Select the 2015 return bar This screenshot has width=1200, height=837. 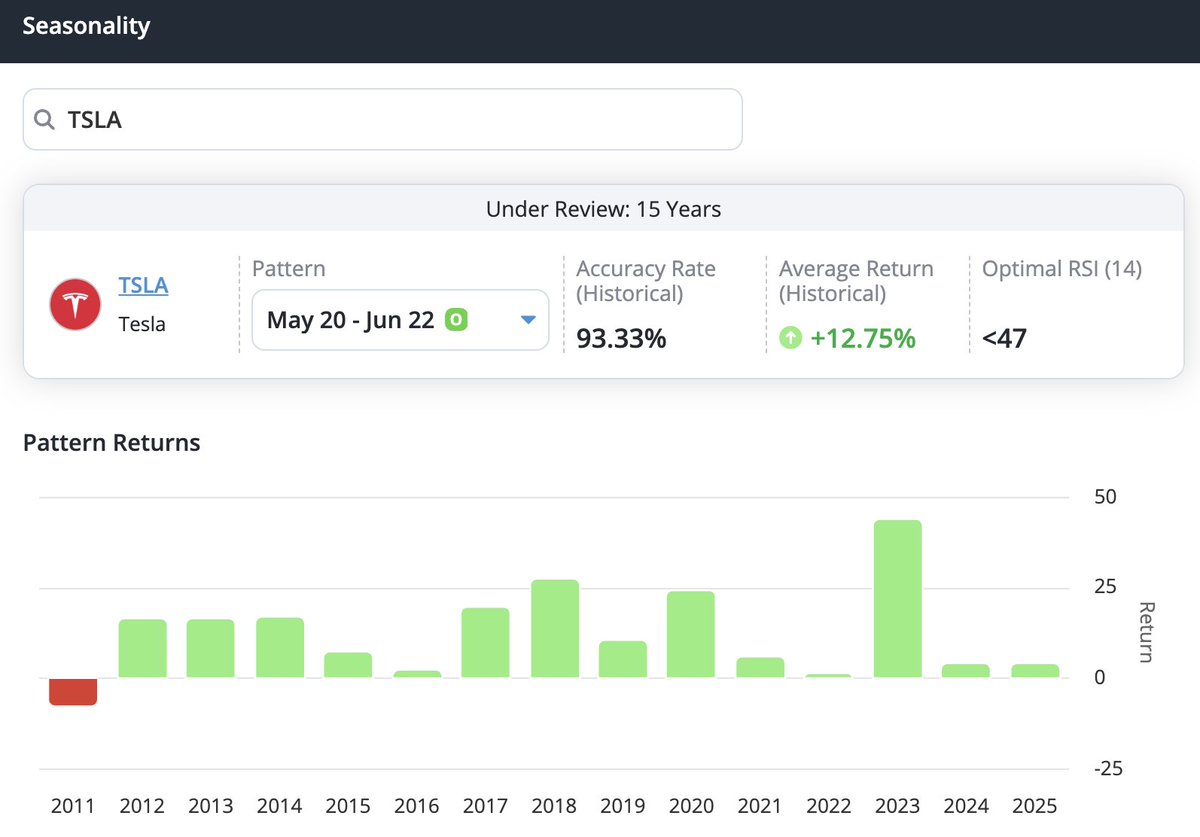click(x=348, y=665)
